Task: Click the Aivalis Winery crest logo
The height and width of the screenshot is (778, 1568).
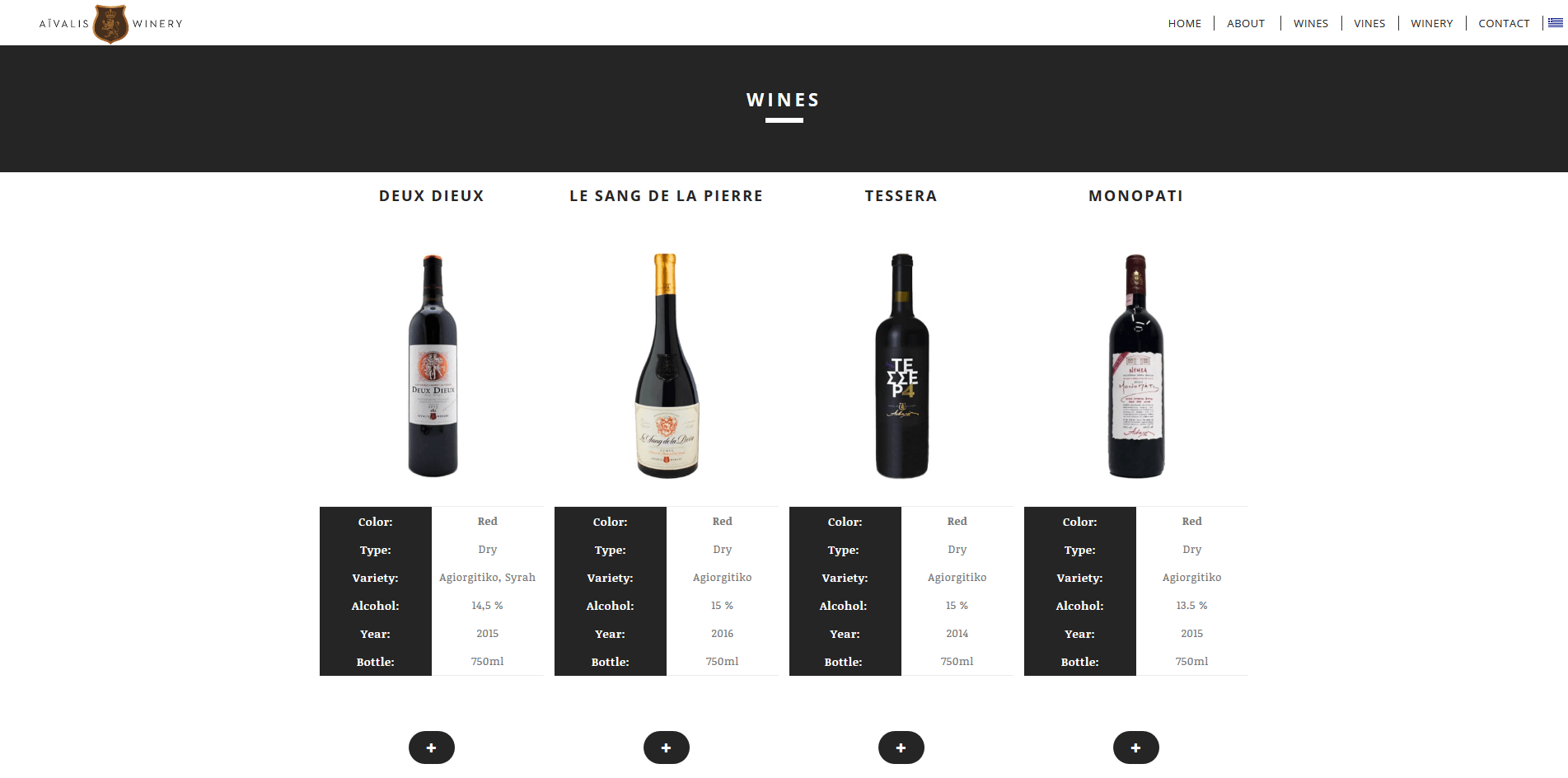Action: point(110,23)
